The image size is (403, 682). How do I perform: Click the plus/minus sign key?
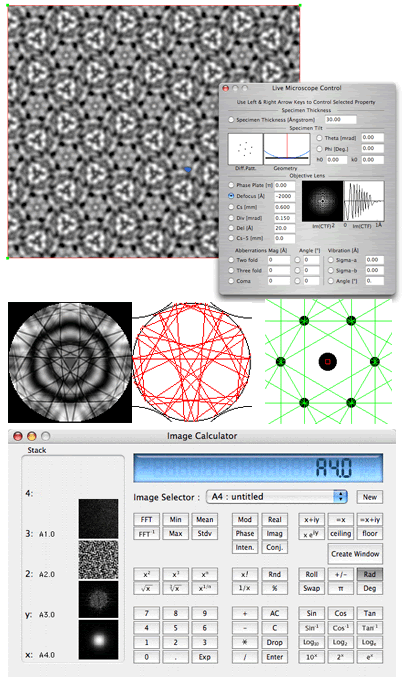(340, 574)
